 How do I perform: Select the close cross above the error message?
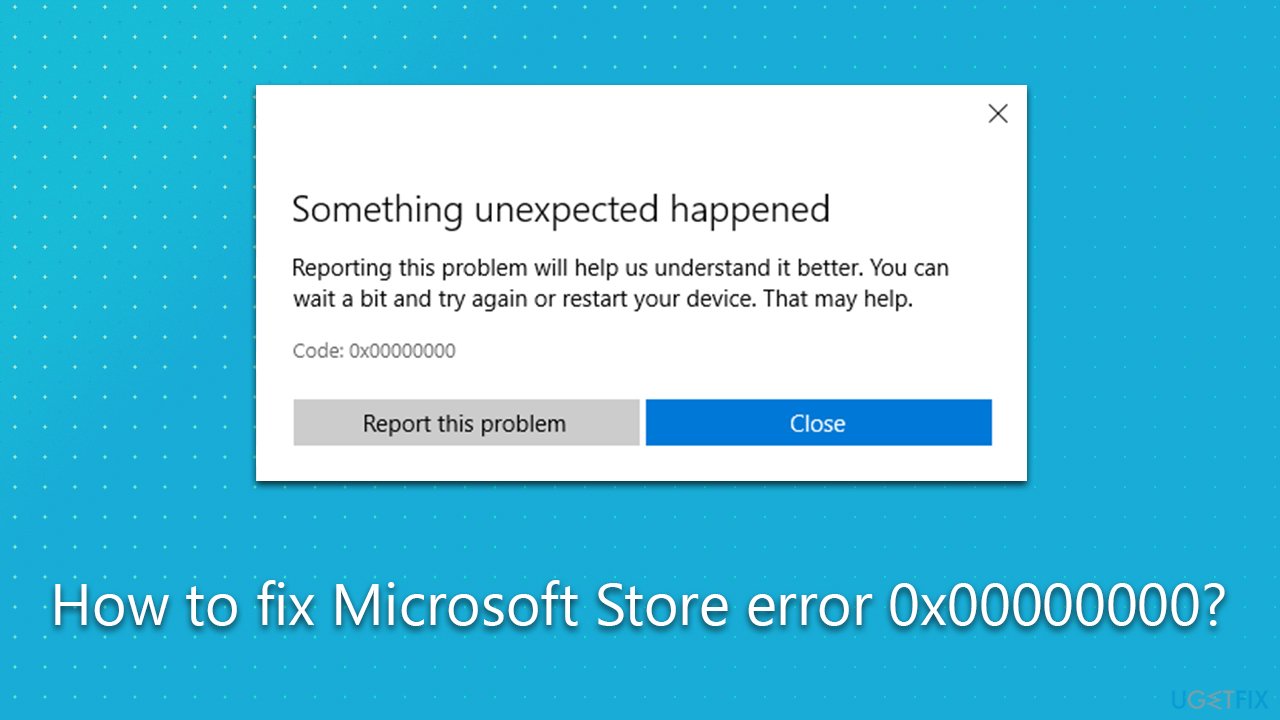[997, 113]
